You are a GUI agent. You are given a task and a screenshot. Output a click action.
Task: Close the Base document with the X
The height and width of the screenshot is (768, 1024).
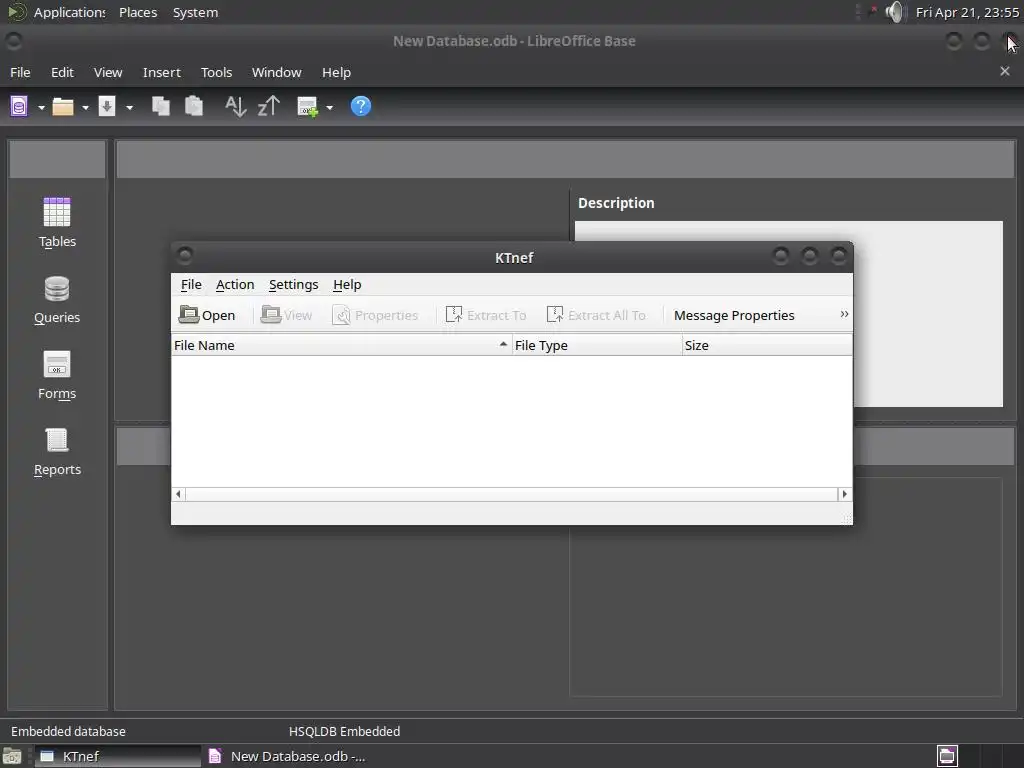(x=1004, y=71)
